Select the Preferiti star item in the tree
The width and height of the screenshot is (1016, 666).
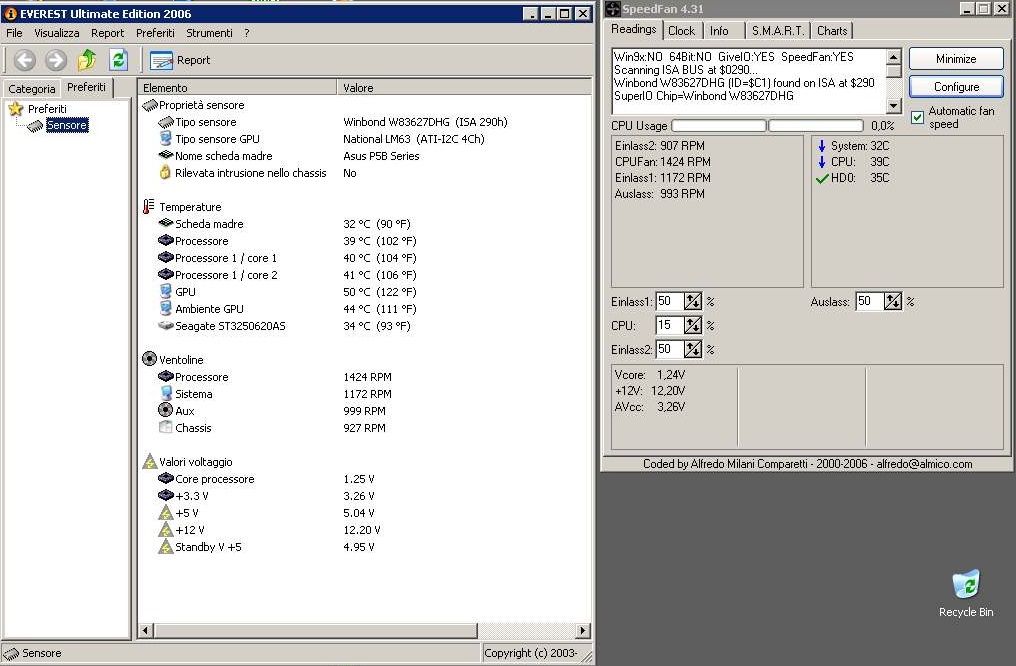tap(16, 109)
